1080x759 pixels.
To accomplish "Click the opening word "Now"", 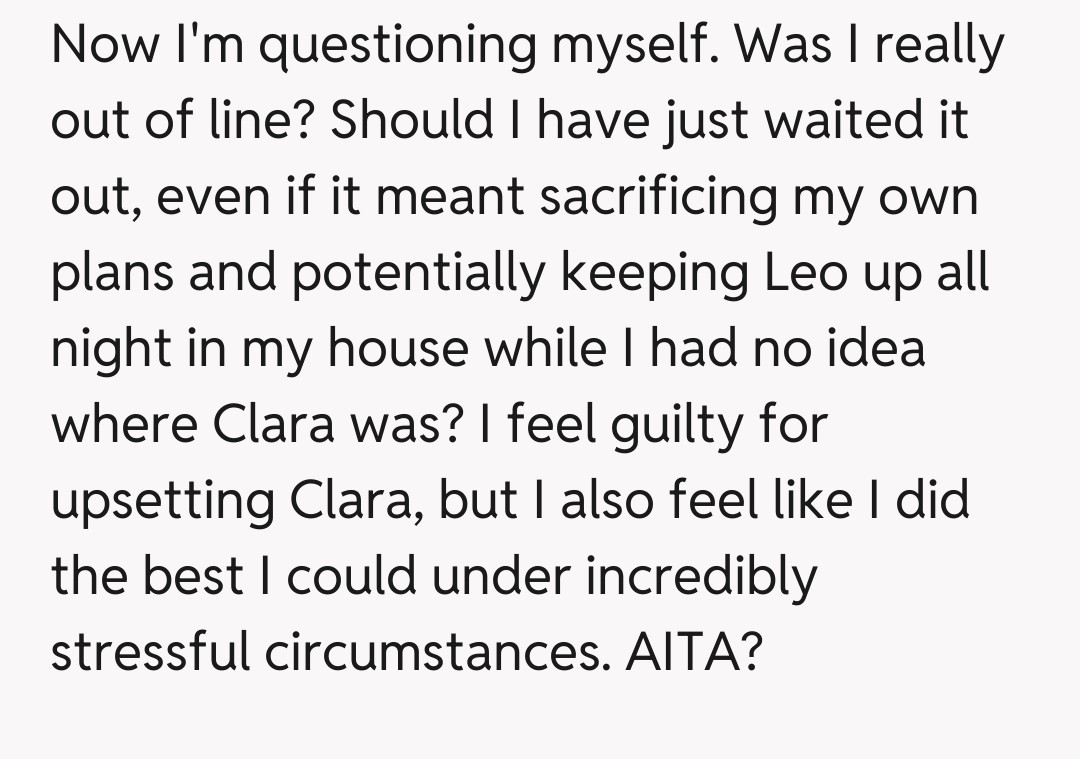I will coord(105,46).
